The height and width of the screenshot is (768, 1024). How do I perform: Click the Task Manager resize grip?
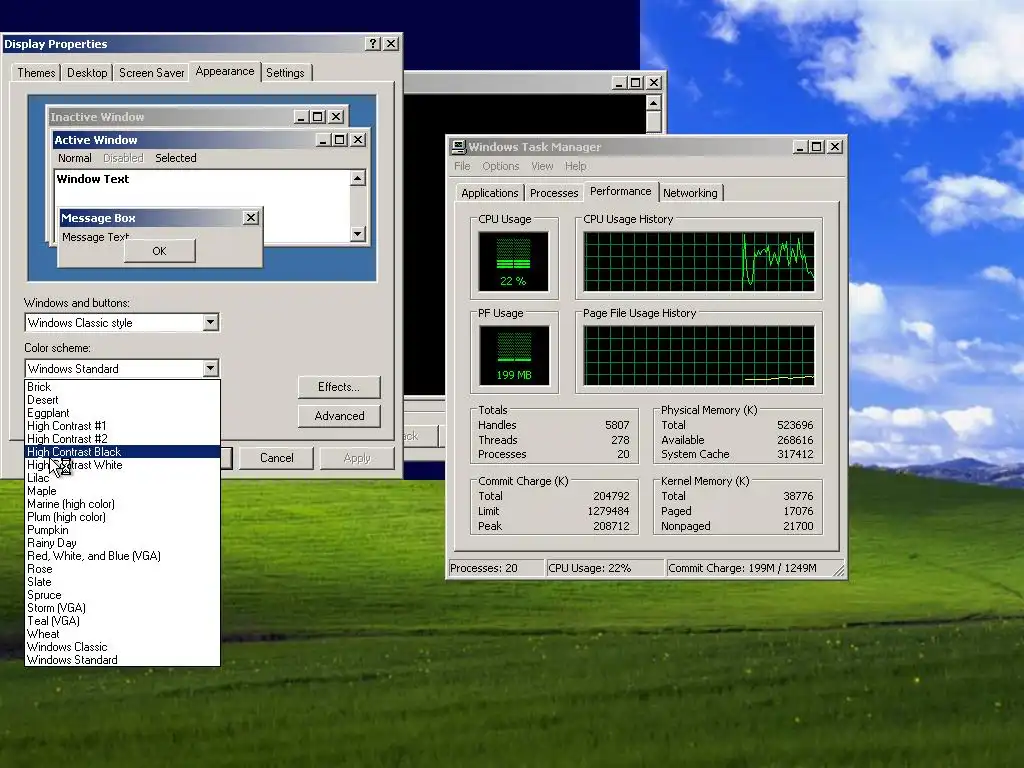pyautogui.click(x=839, y=571)
